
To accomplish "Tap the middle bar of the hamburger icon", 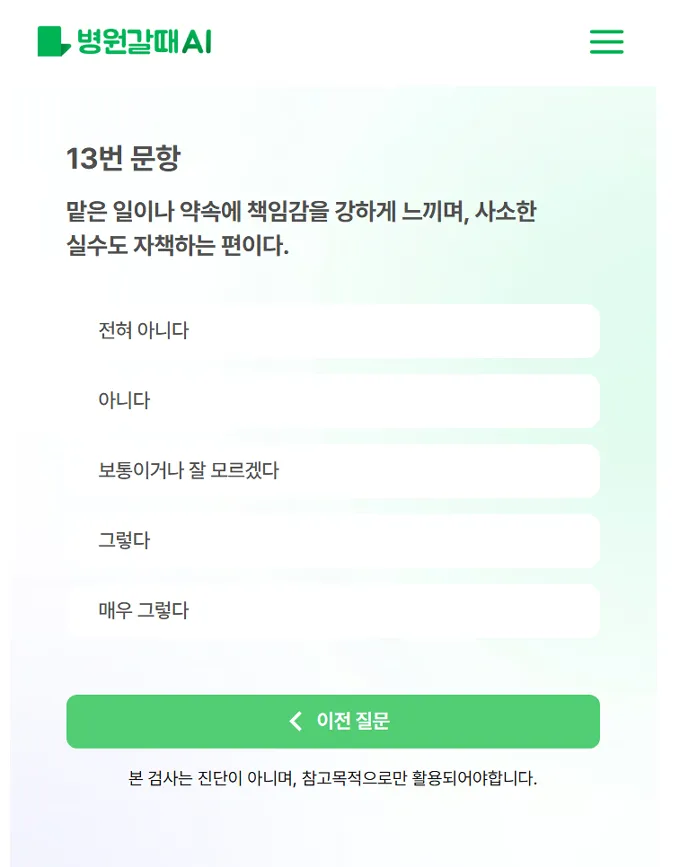I will [606, 43].
